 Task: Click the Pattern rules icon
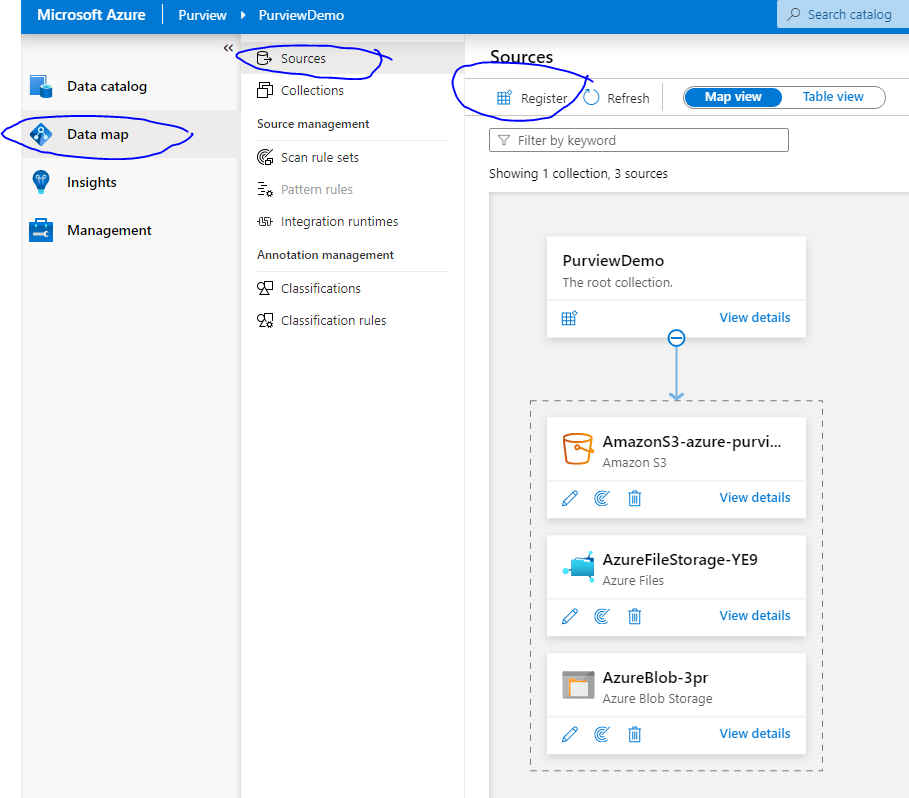pos(265,190)
